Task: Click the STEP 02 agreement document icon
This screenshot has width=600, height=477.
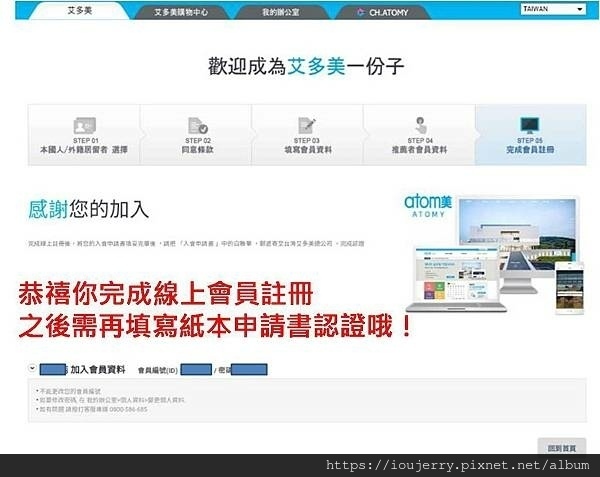Action: click(x=198, y=125)
